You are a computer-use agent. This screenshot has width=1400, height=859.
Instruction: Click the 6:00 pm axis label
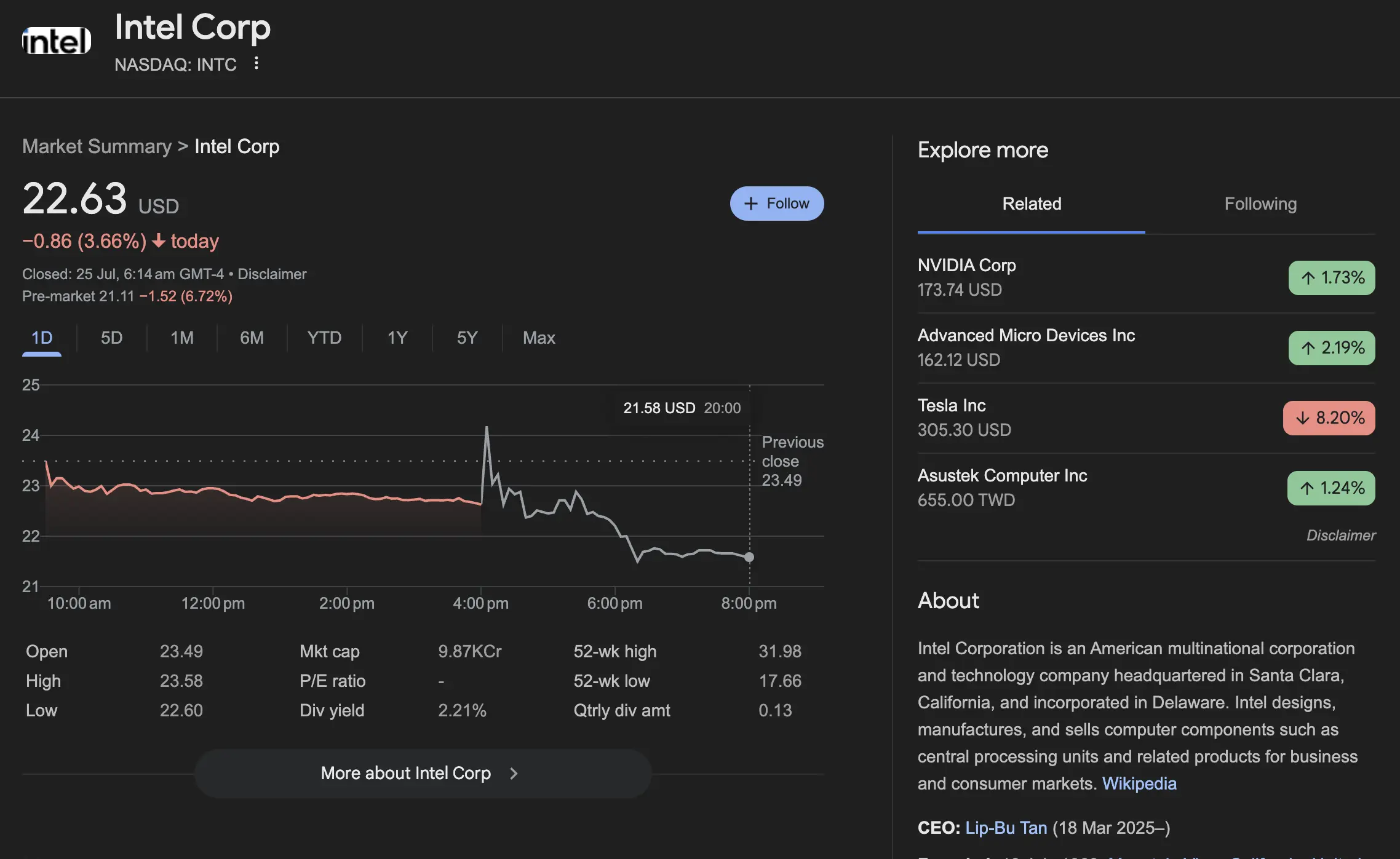[x=614, y=603]
